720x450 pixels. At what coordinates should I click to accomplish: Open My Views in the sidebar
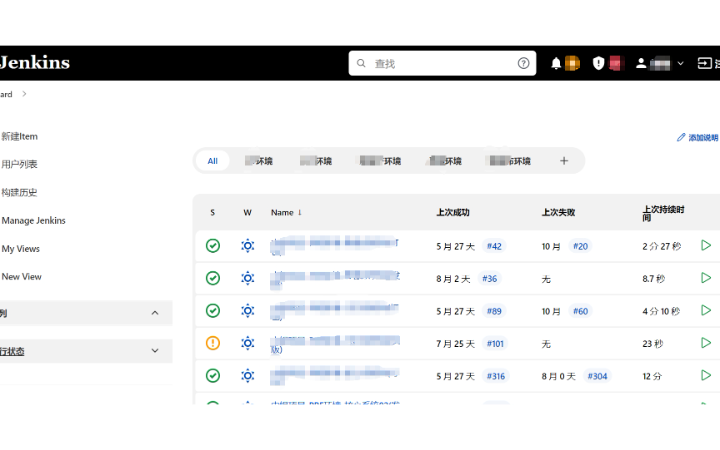21,249
